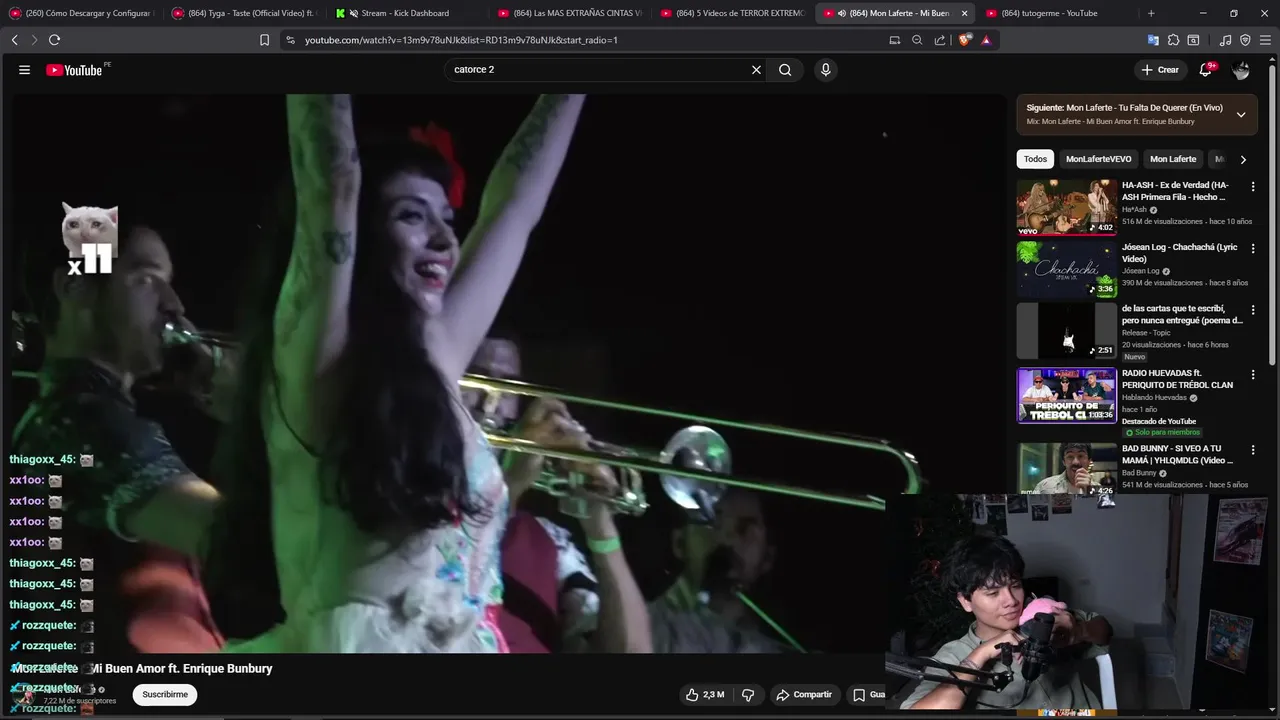Open options for RADIO HUEVADAS video
The image size is (1280, 720).
[x=1253, y=375]
